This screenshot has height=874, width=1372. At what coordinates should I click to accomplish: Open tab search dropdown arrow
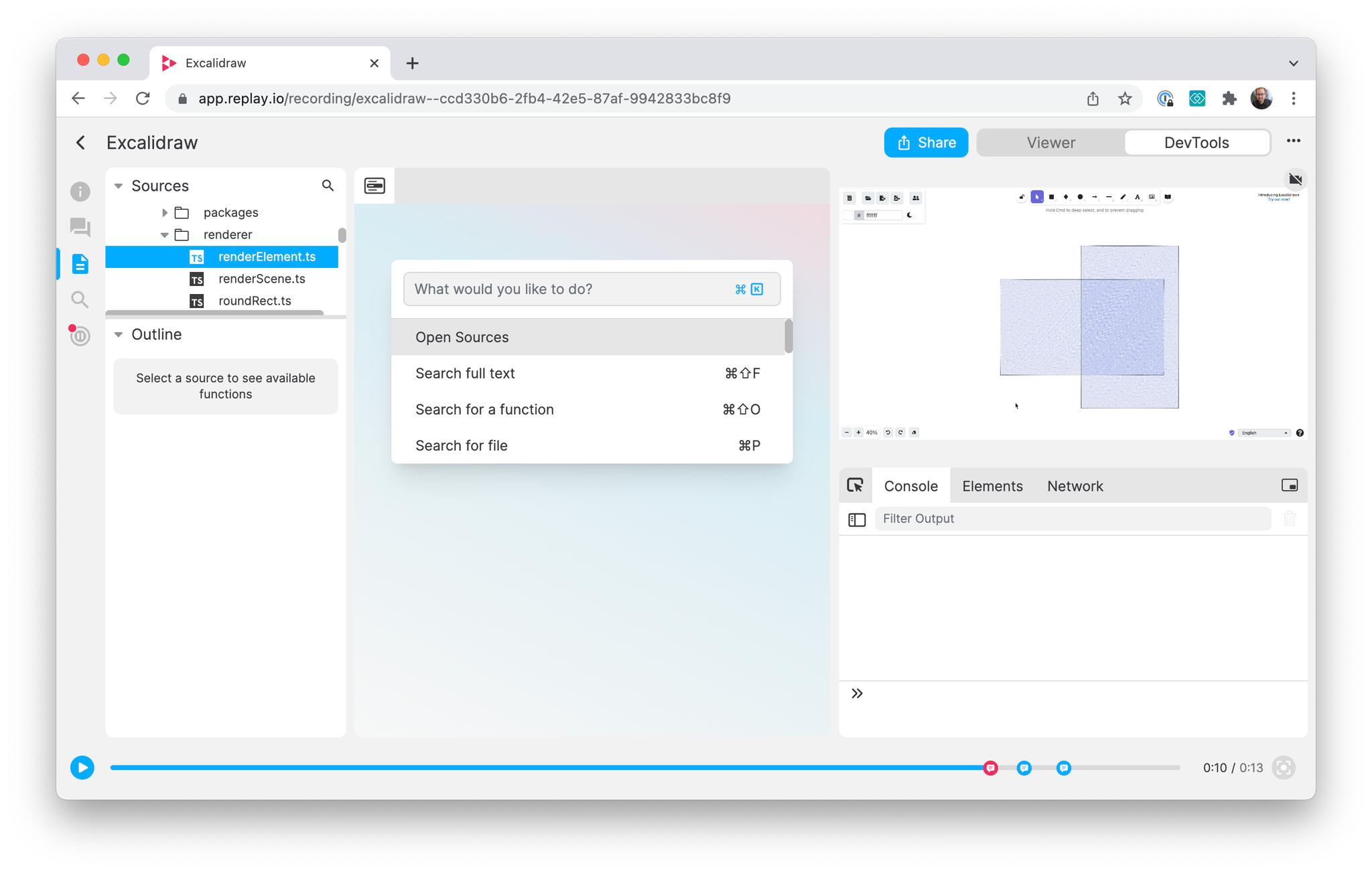click(x=1294, y=63)
